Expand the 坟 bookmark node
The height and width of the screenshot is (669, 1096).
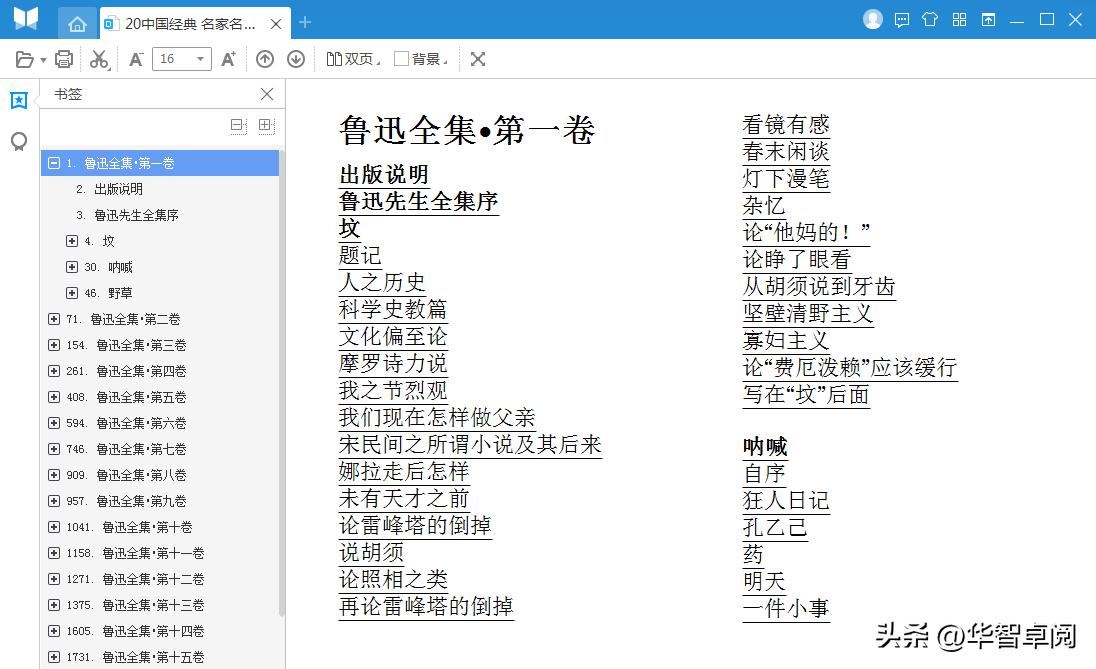coord(71,241)
